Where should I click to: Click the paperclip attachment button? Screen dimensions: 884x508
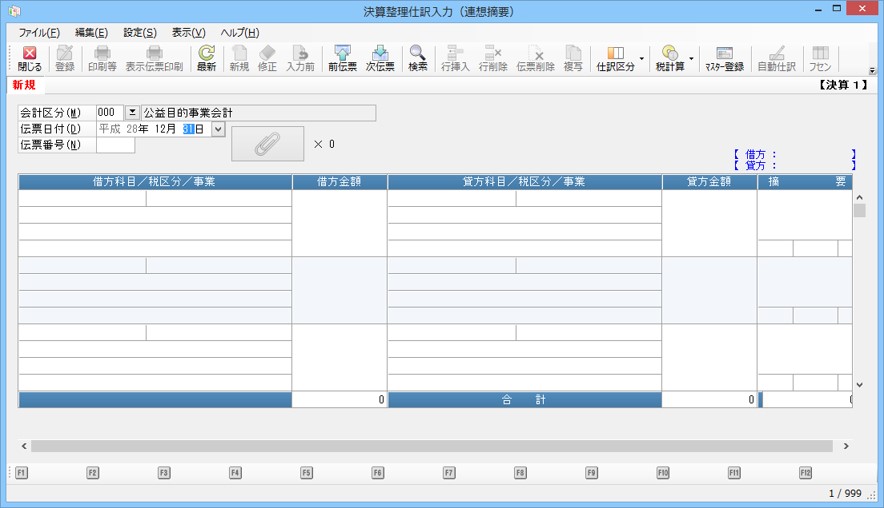coord(267,144)
